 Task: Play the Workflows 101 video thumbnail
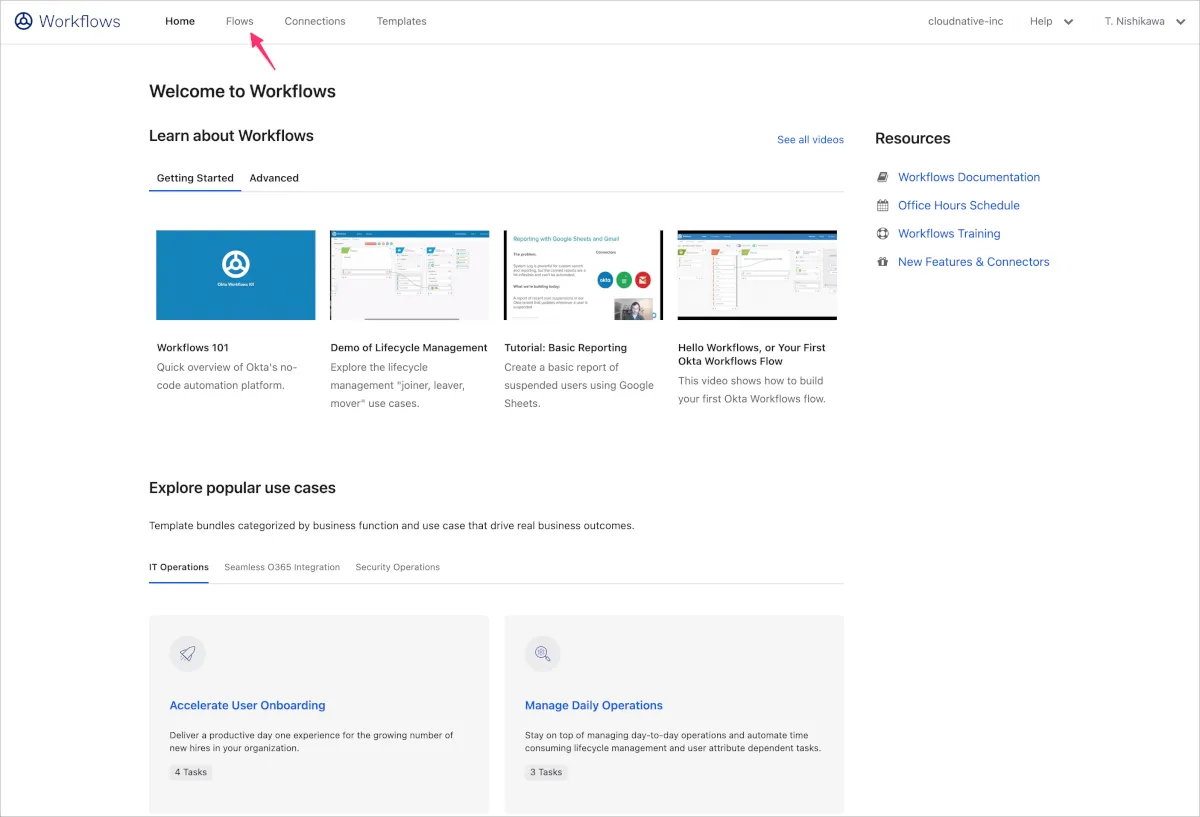[236, 275]
